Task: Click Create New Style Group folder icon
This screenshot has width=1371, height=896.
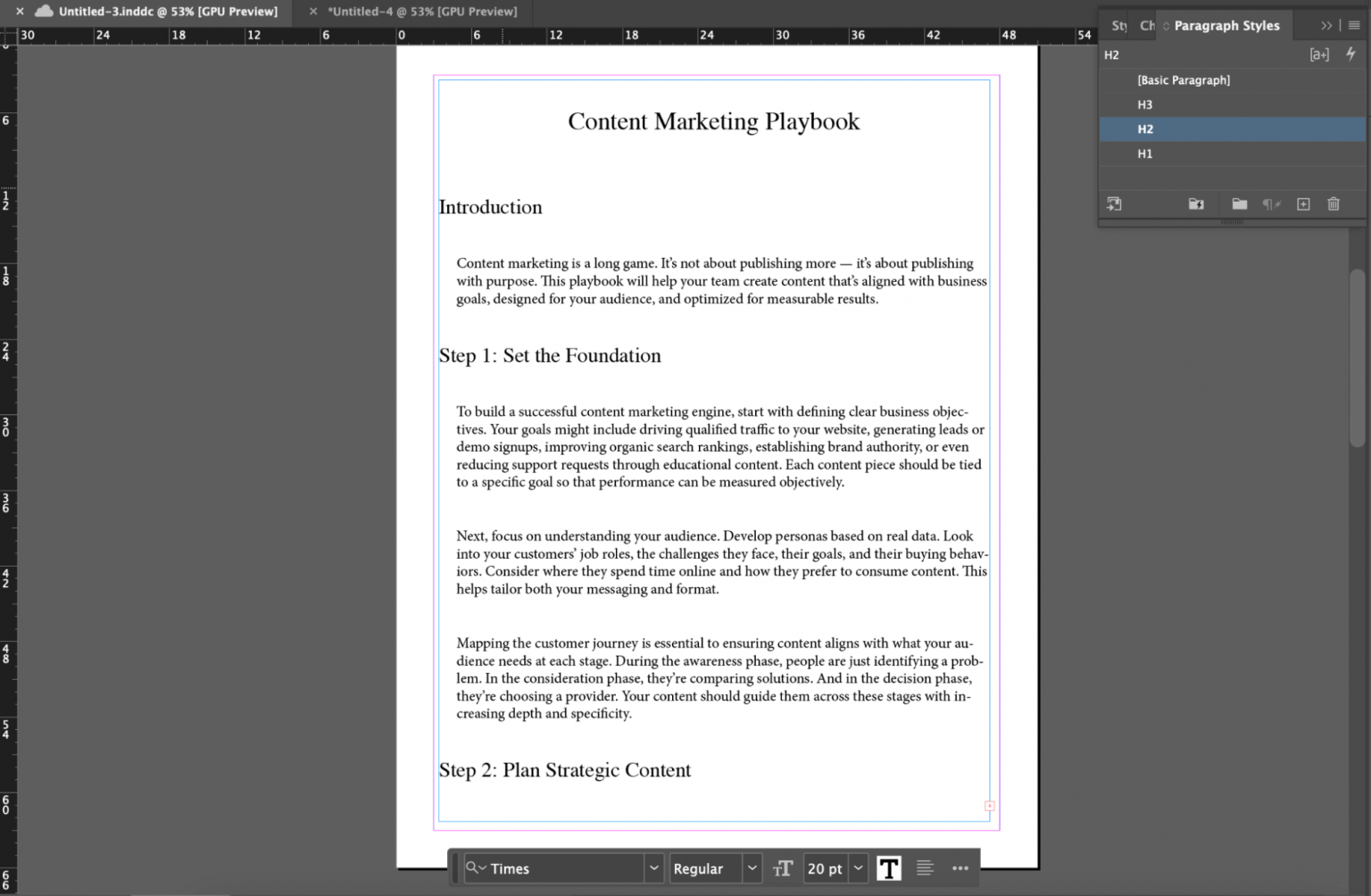Action: point(1239,204)
